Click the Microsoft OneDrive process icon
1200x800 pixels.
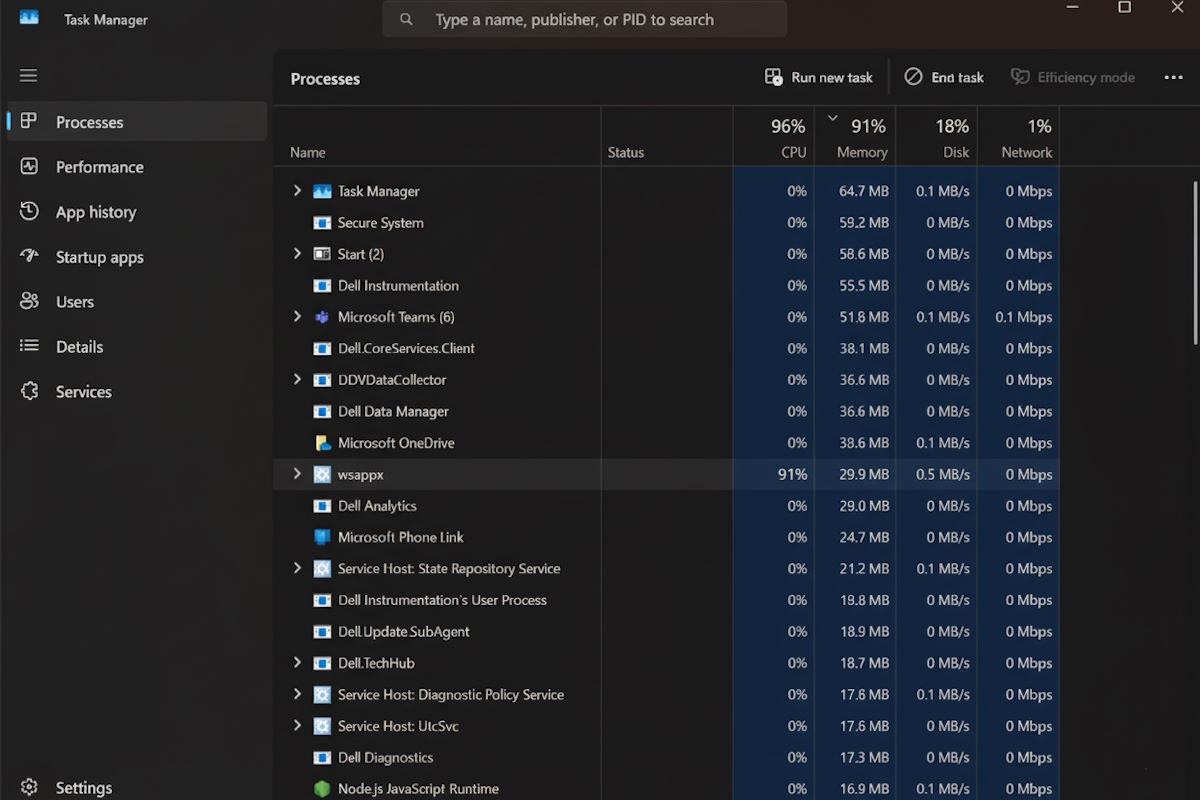[322, 443]
